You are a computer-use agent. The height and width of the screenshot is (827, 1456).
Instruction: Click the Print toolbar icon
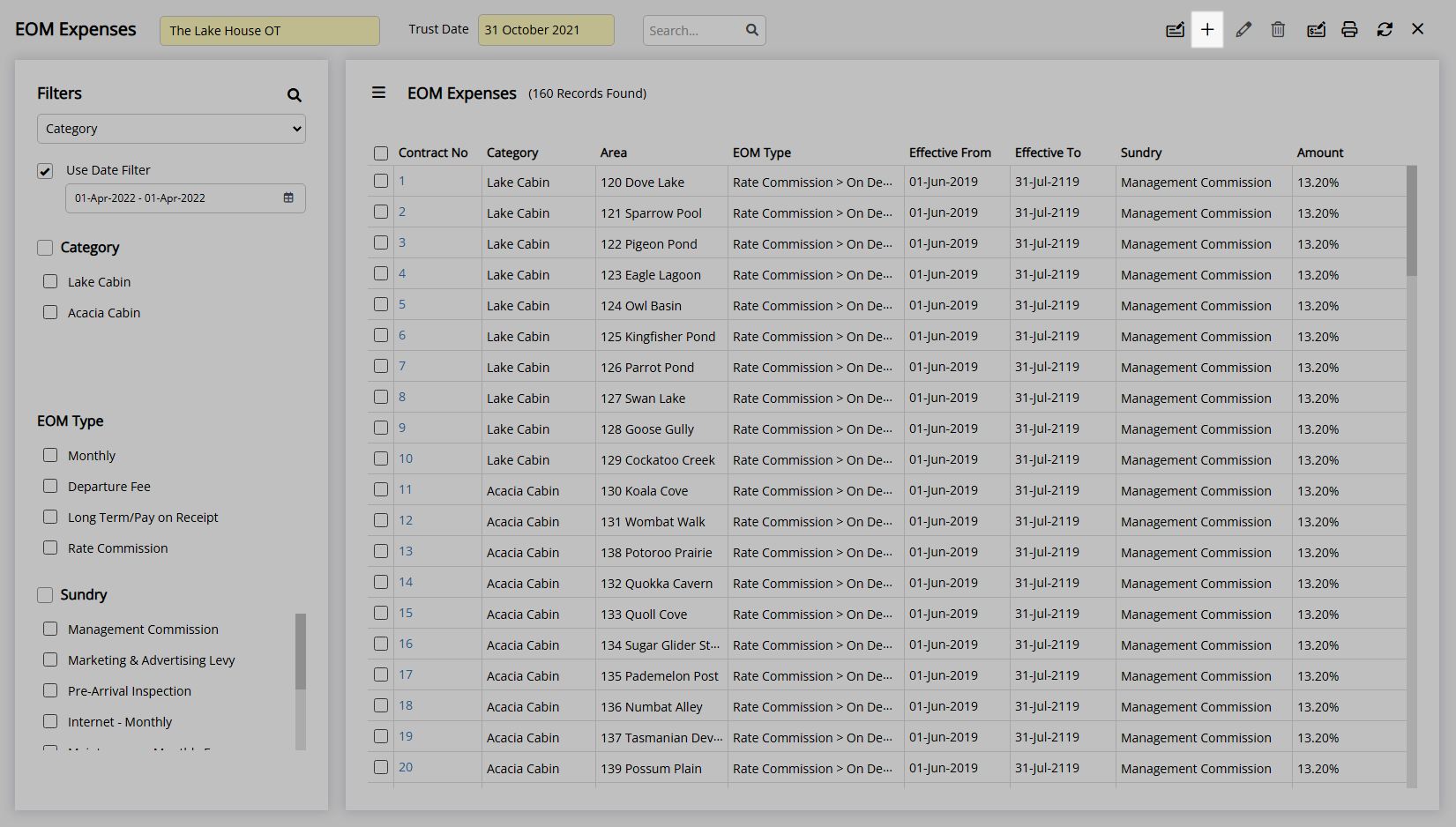(1349, 30)
